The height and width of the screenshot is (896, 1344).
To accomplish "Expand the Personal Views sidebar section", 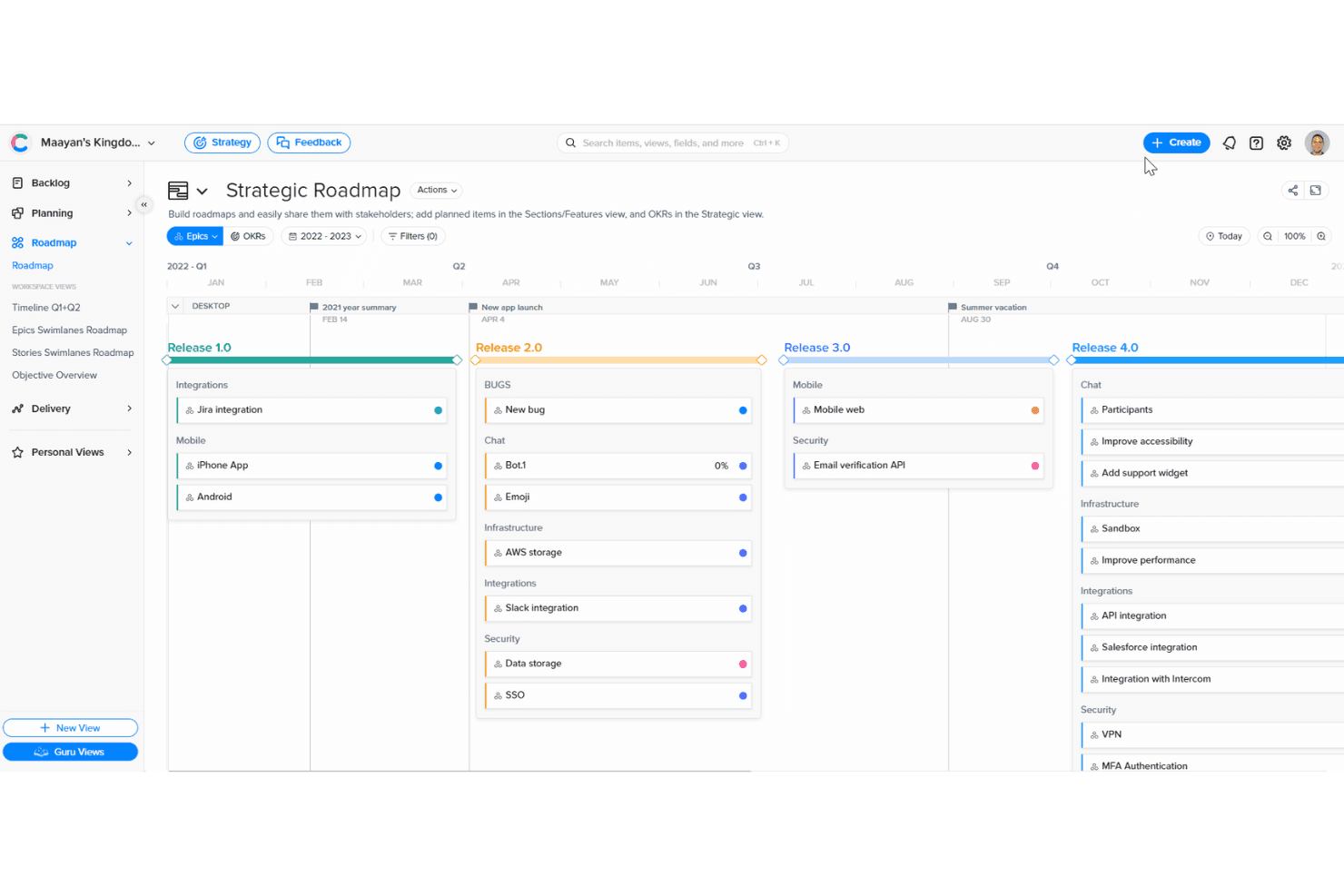I will click(x=129, y=452).
